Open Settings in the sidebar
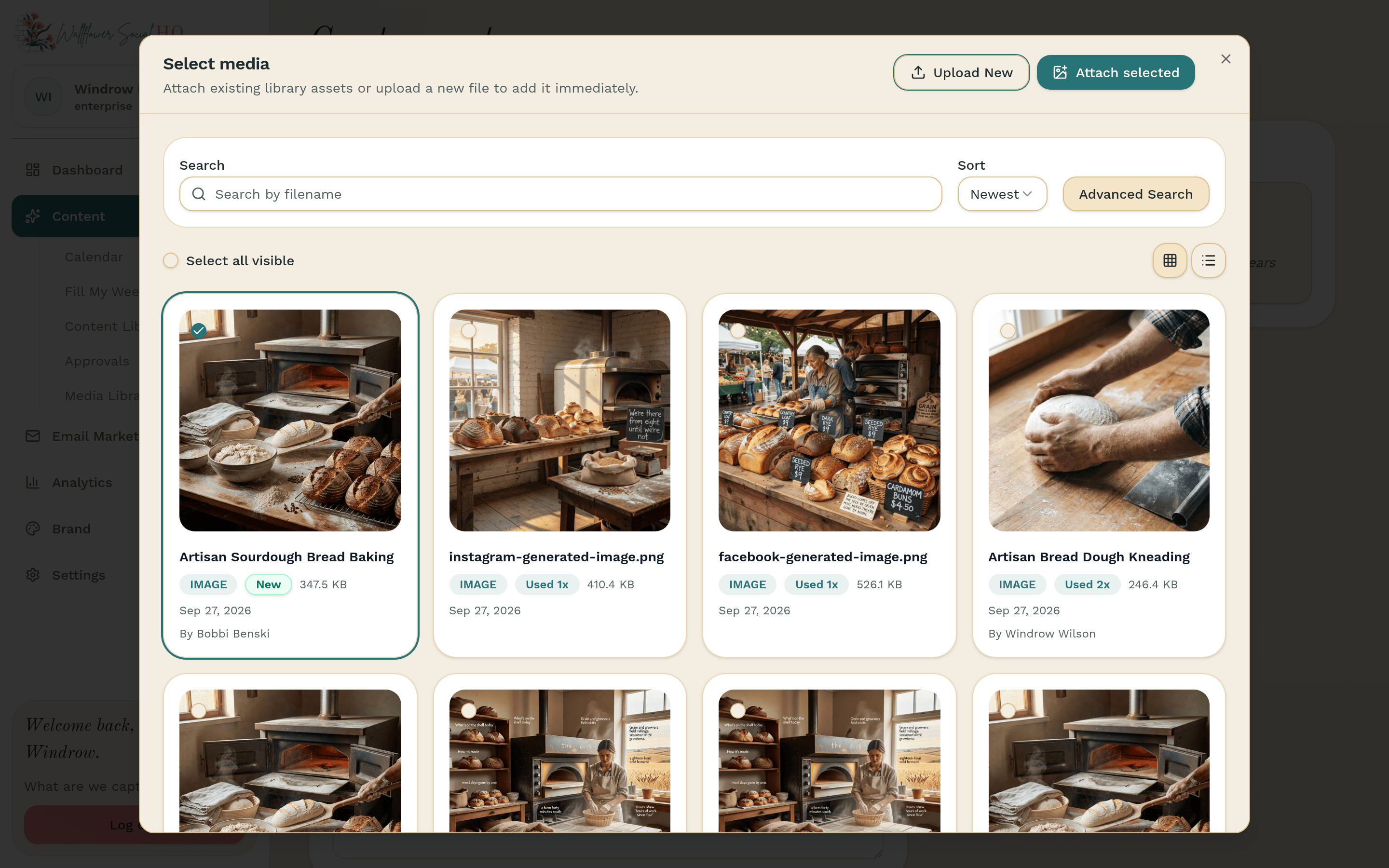 (x=79, y=575)
